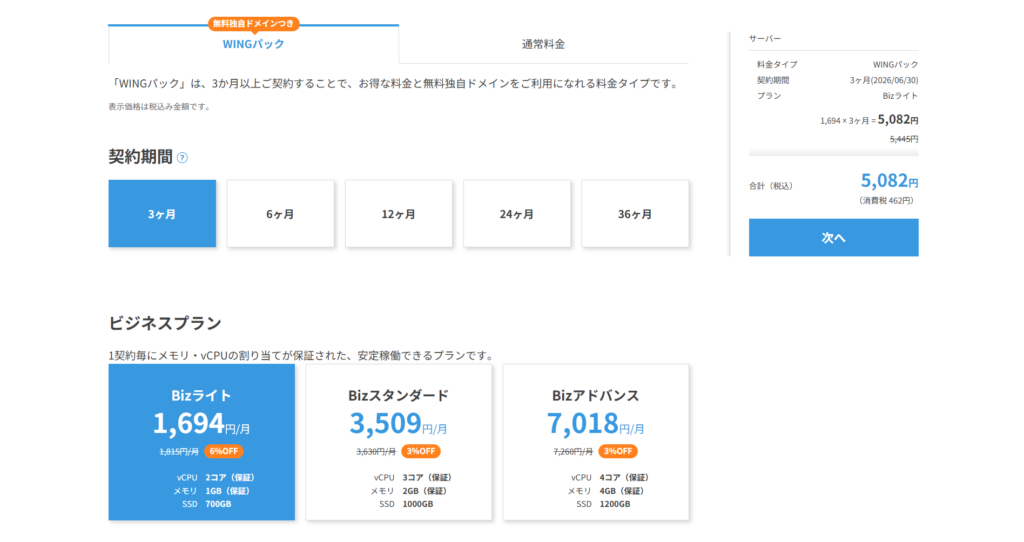Open the 通常料金 tab
The width and height of the screenshot is (1024, 542).
(543, 44)
